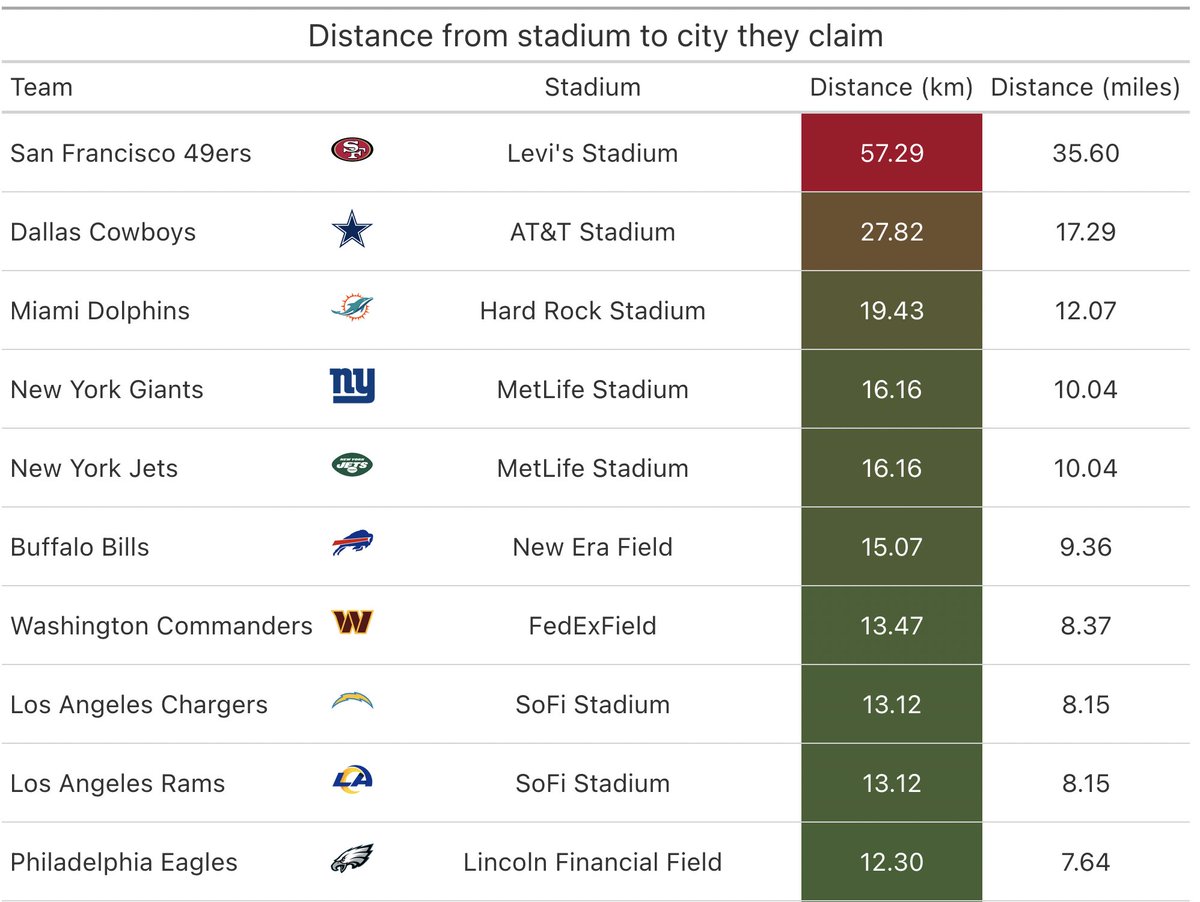Screen dimensions: 1200x902
Task: Click the 8.15 miles value in Chargers row
Action: (x=1085, y=704)
